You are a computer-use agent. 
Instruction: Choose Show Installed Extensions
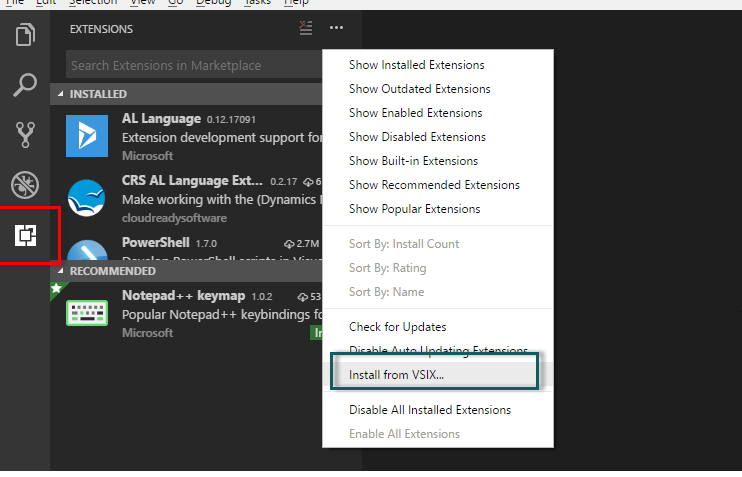(416, 65)
